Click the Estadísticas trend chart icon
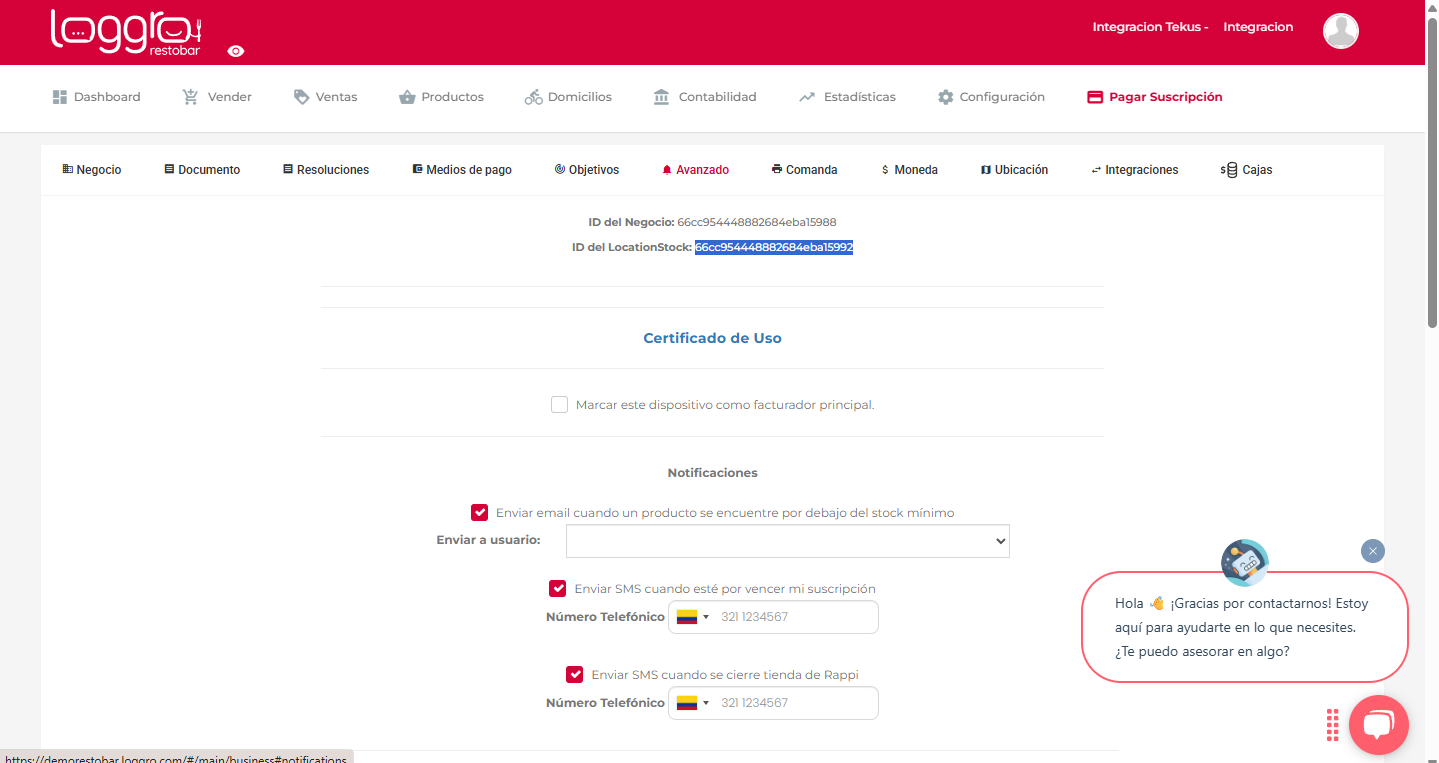The height and width of the screenshot is (763, 1439). [807, 97]
